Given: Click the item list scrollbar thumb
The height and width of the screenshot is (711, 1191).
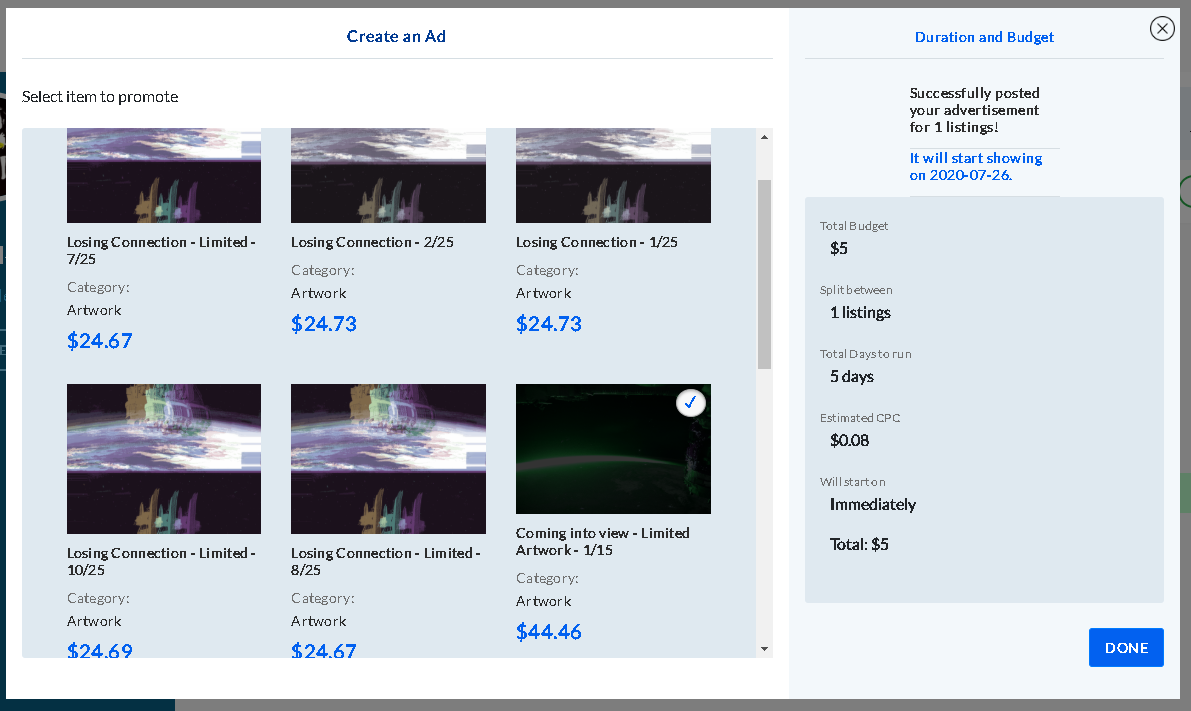Looking at the screenshot, I should coord(764,274).
